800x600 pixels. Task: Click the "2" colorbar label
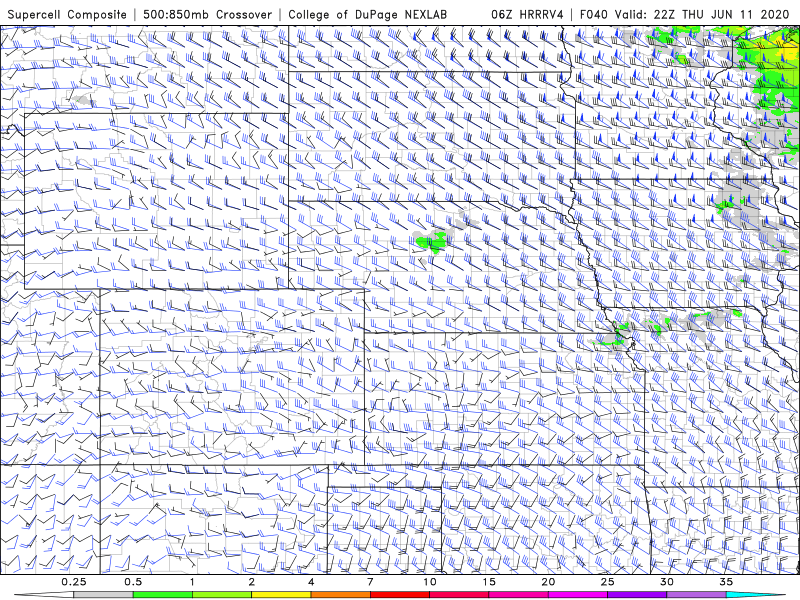tap(252, 582)
